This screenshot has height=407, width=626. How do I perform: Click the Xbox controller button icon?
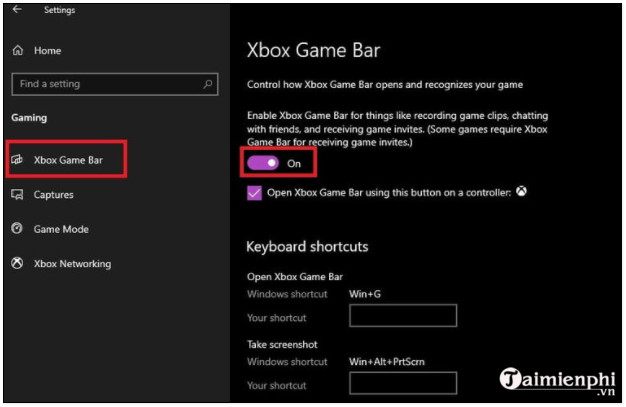pyautogui.click(x=521, y=191)
